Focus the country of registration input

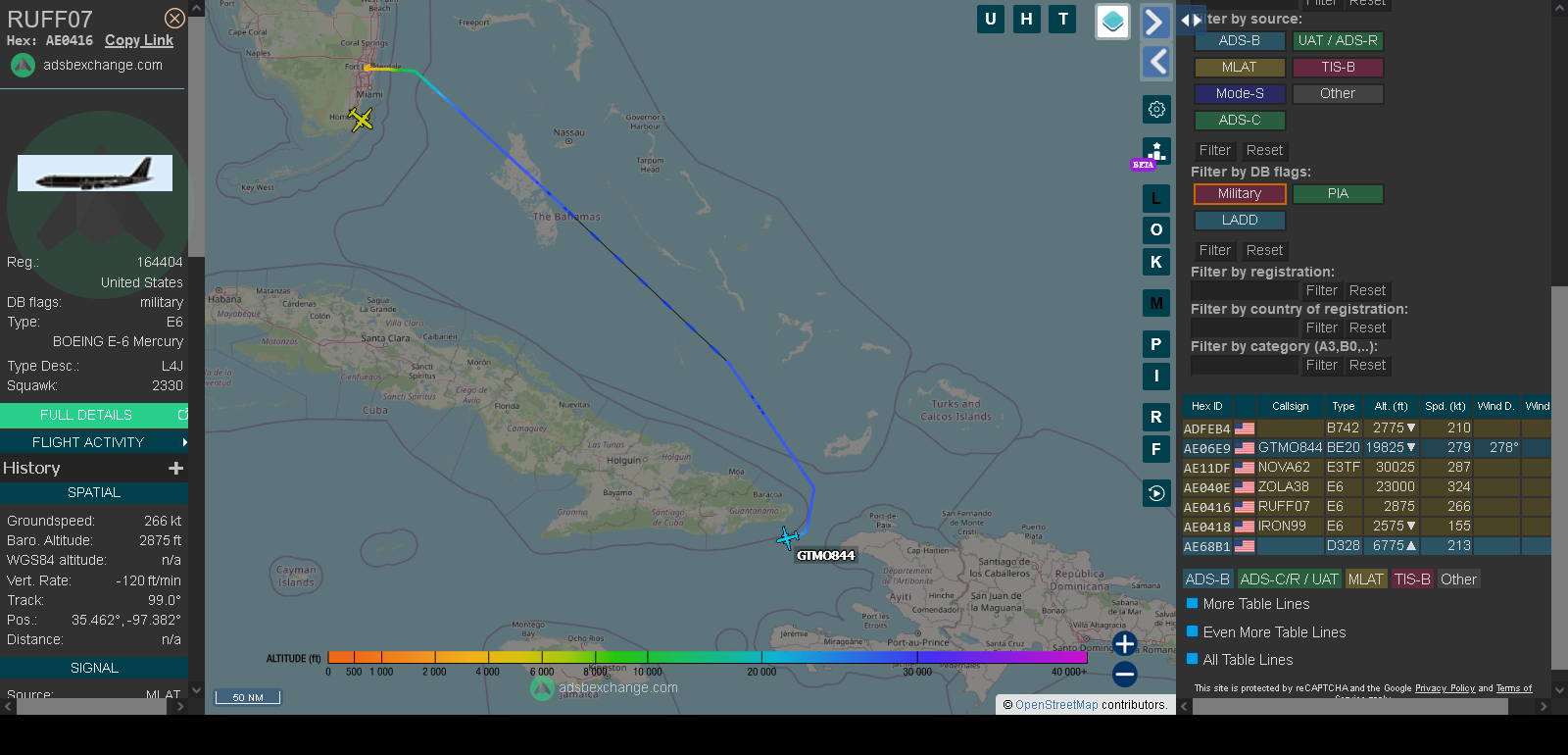1245,328
